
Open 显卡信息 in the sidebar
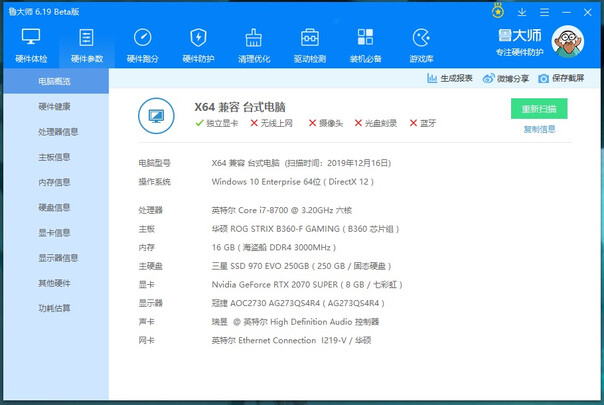[x=56, y=232]
